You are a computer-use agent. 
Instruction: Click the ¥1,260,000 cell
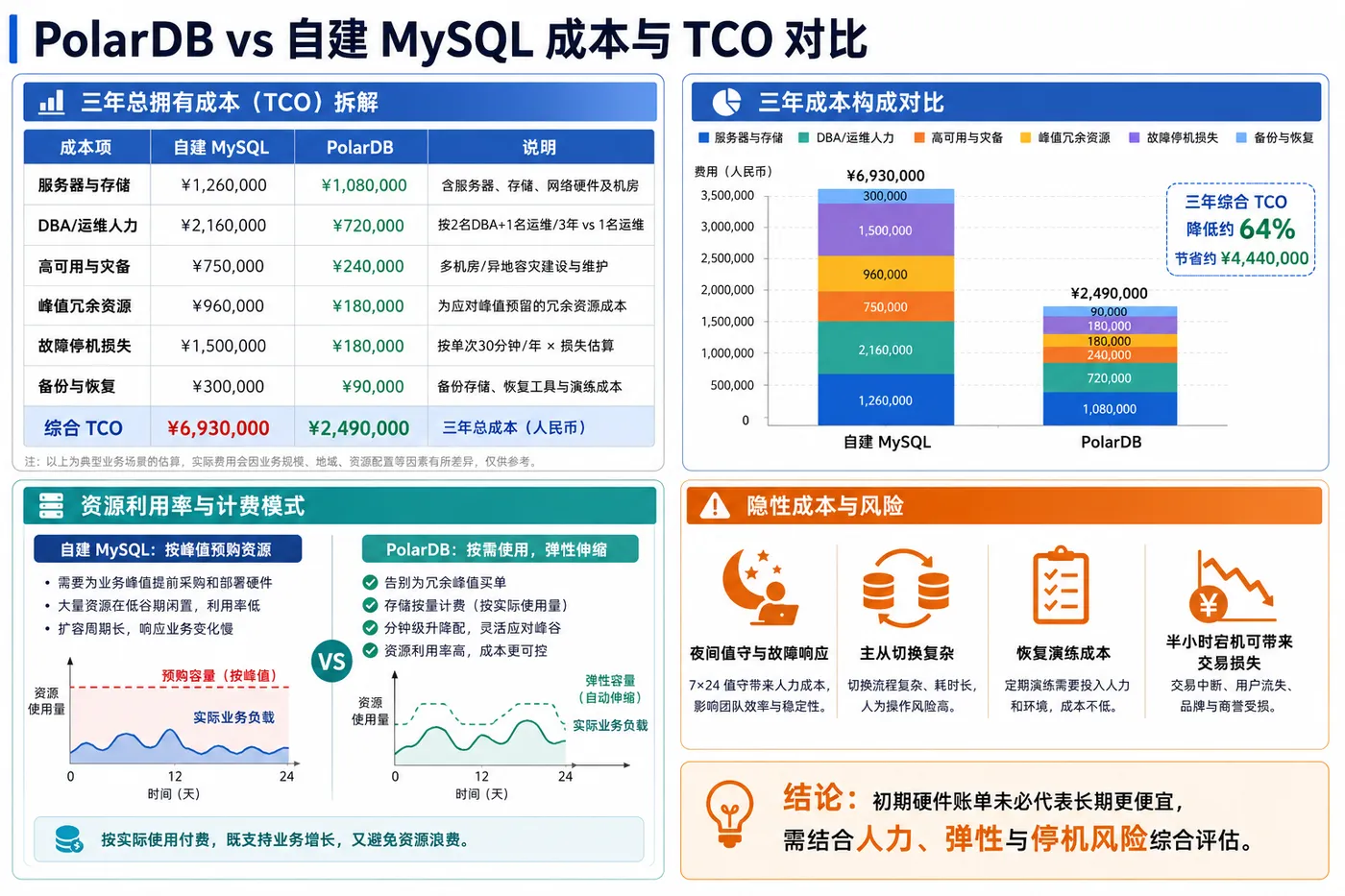(224, 185)
